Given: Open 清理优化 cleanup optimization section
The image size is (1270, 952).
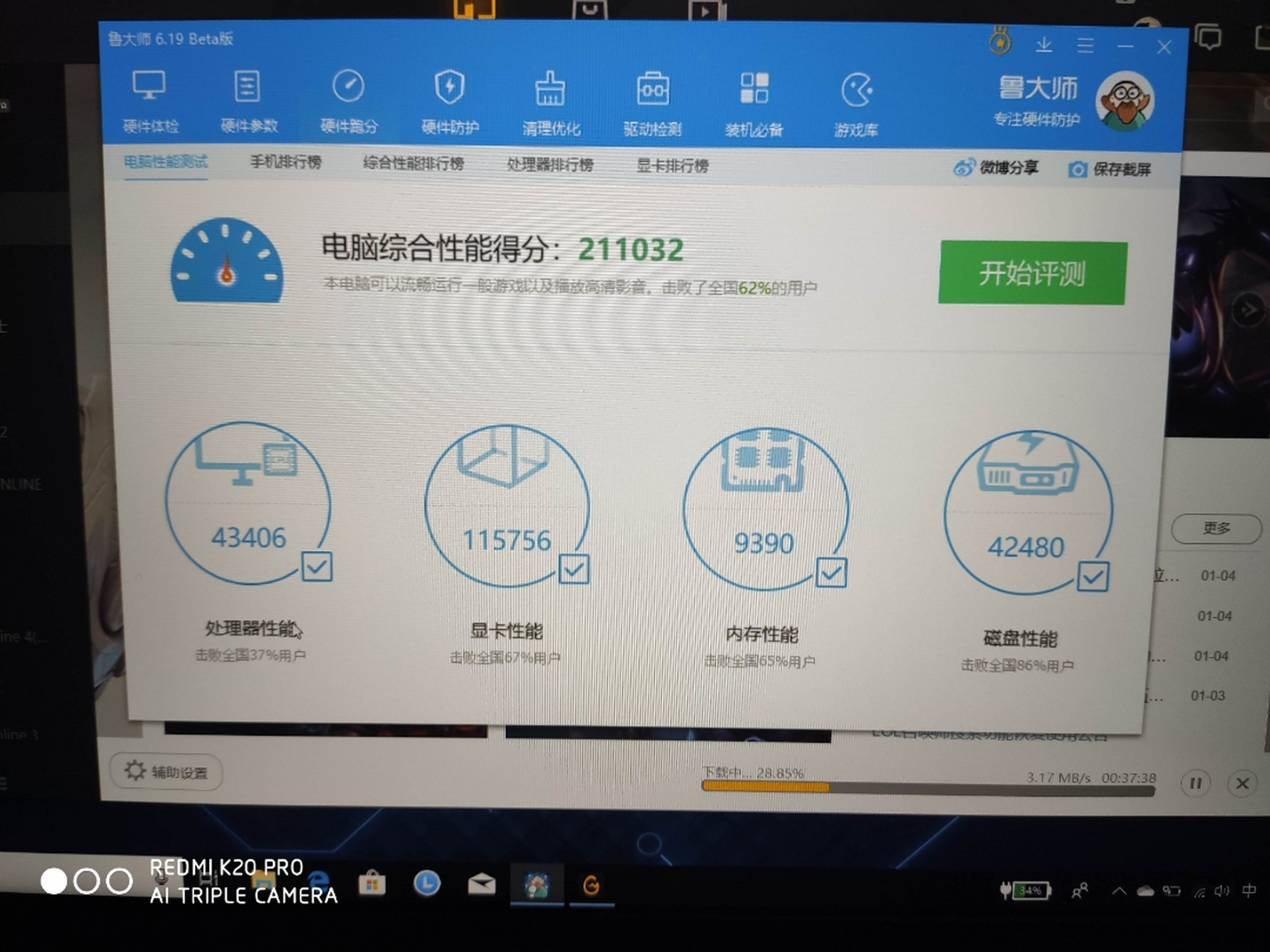Looking at the screenshot, I should click(x=551, y=104).
